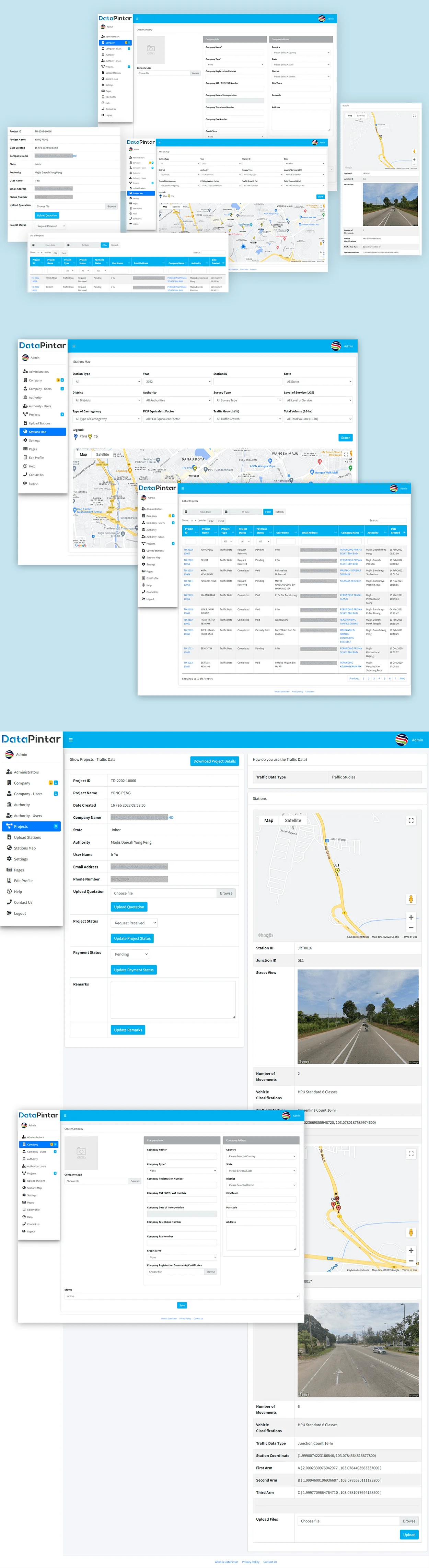Switch large SL1 station map to Satellite view
The width and height of the screenshot is (429, 1568).
tap(293, 820)
